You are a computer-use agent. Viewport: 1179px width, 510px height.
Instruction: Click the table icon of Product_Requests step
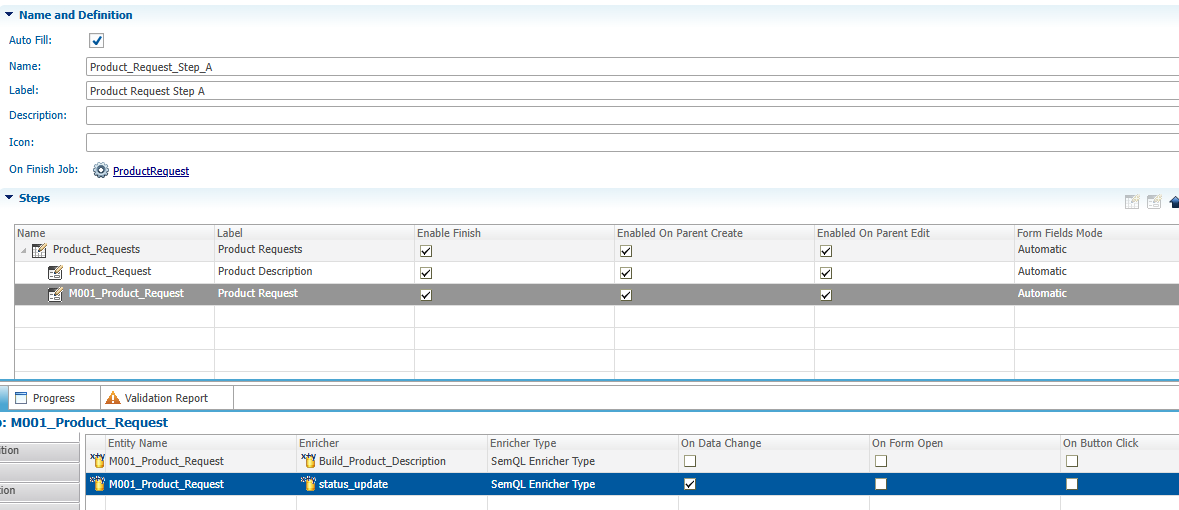40,250
